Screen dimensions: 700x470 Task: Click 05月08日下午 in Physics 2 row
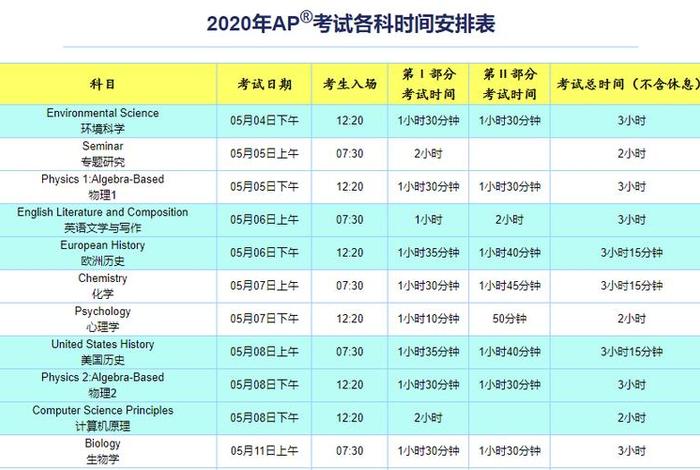click(x=264, y=385)
